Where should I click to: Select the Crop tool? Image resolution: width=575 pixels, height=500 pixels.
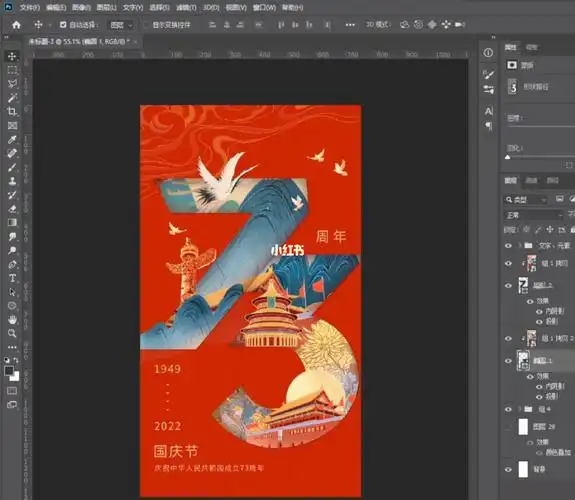pos(12,112)
